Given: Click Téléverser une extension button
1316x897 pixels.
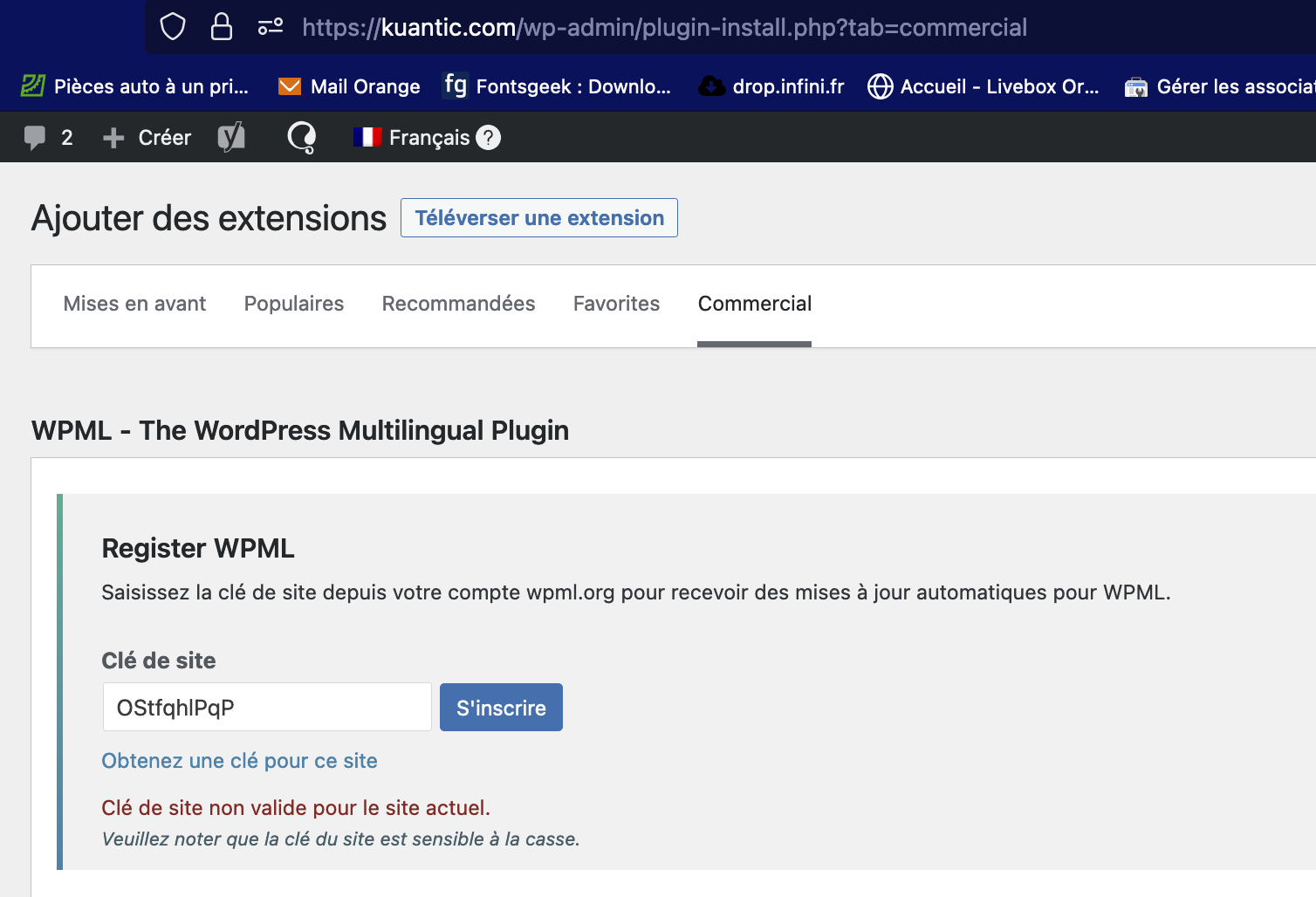Looking at the screenshot, I should 539,218.
